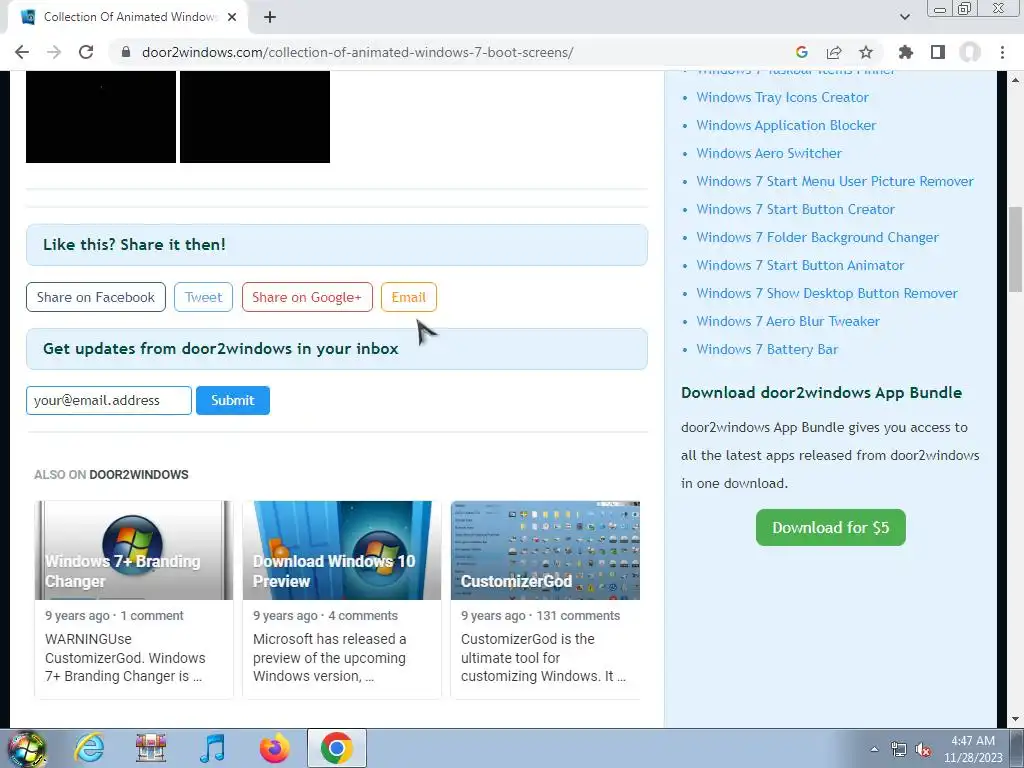Open the Windows Start orb

[x=27, y=748]
